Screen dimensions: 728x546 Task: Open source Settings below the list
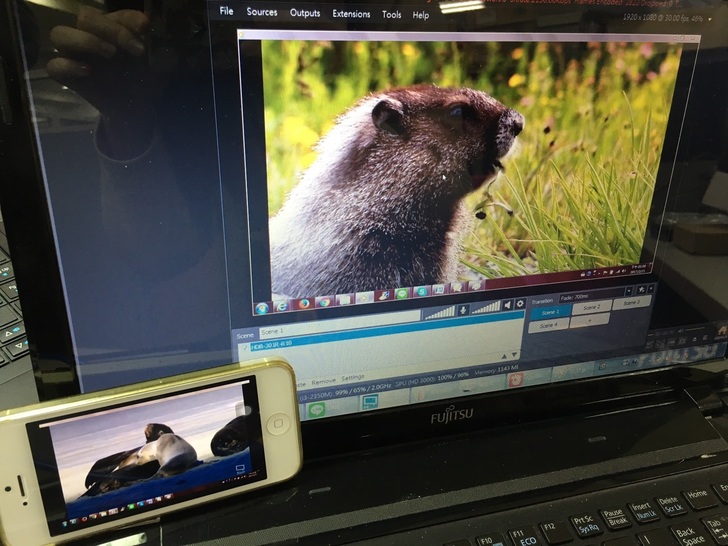pos(353,378)
